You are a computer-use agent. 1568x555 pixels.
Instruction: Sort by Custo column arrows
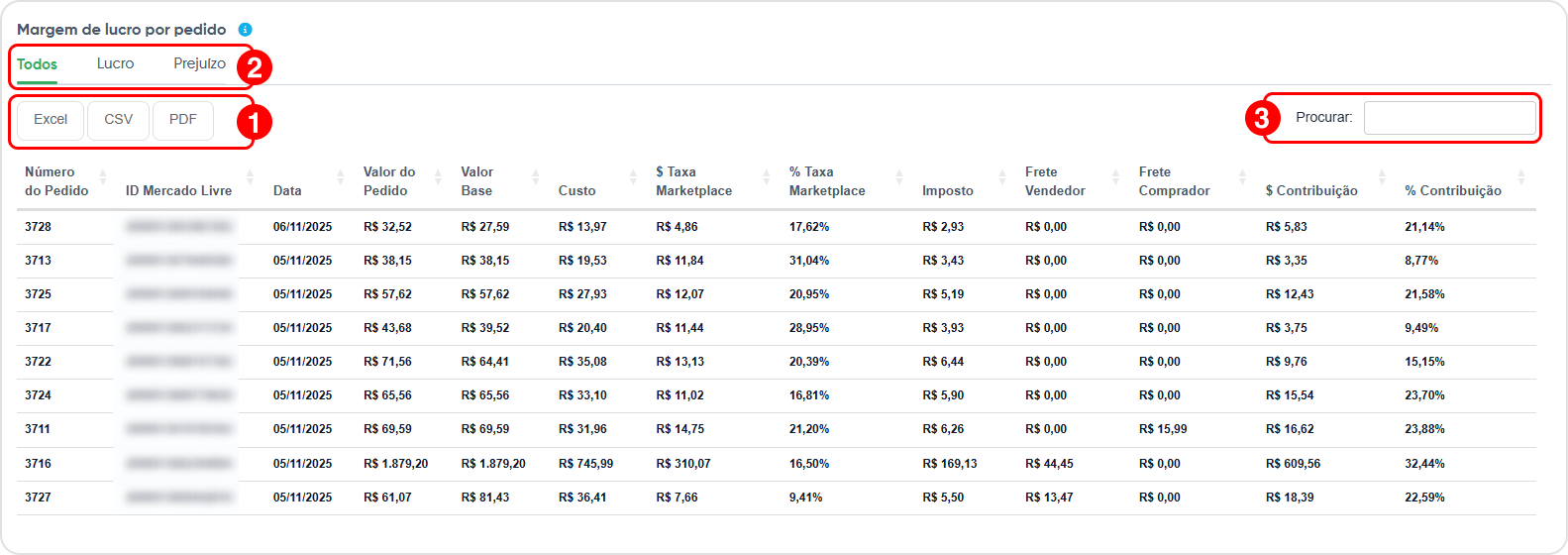pos(632,177)
